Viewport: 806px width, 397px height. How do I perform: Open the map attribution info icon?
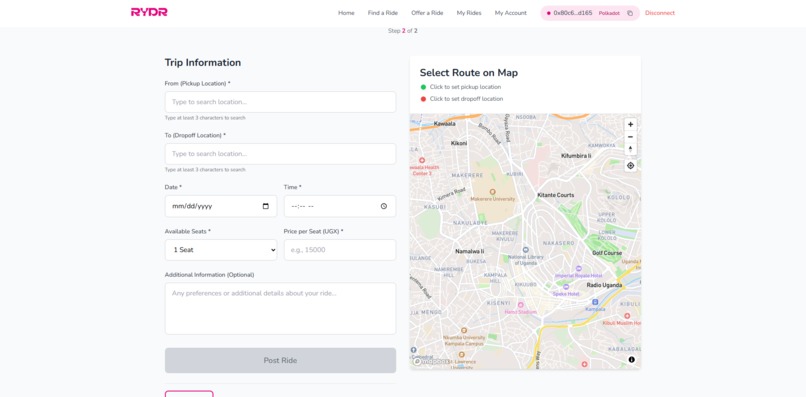point(631,359)
